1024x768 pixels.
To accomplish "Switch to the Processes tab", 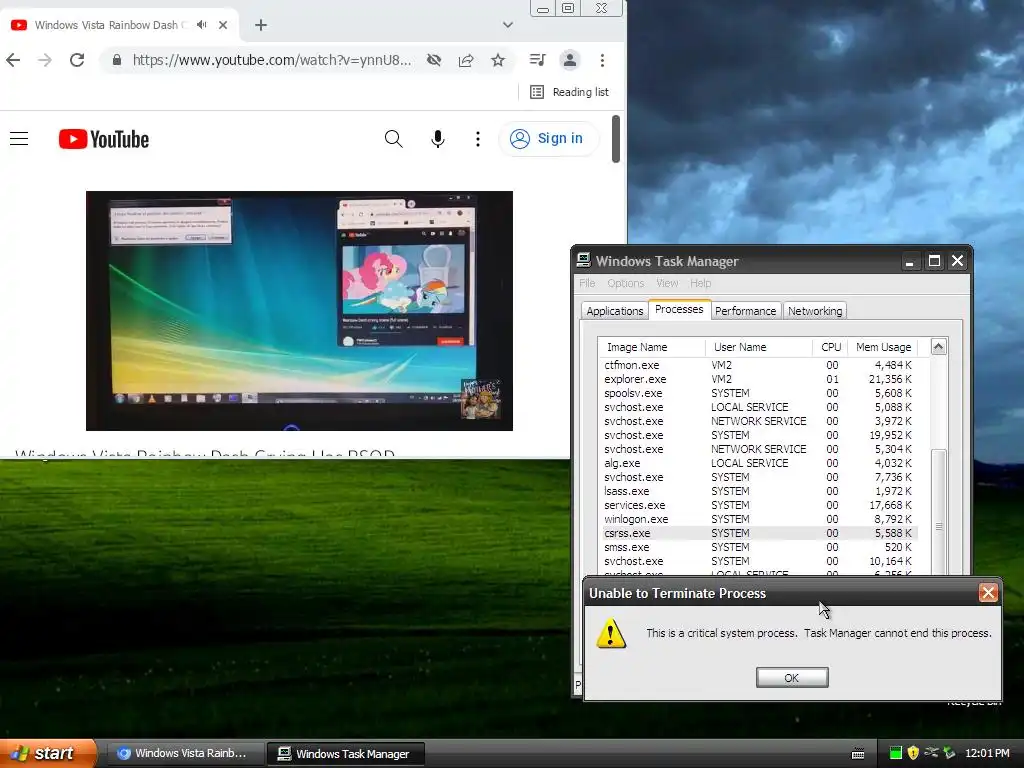I will 679,310.
